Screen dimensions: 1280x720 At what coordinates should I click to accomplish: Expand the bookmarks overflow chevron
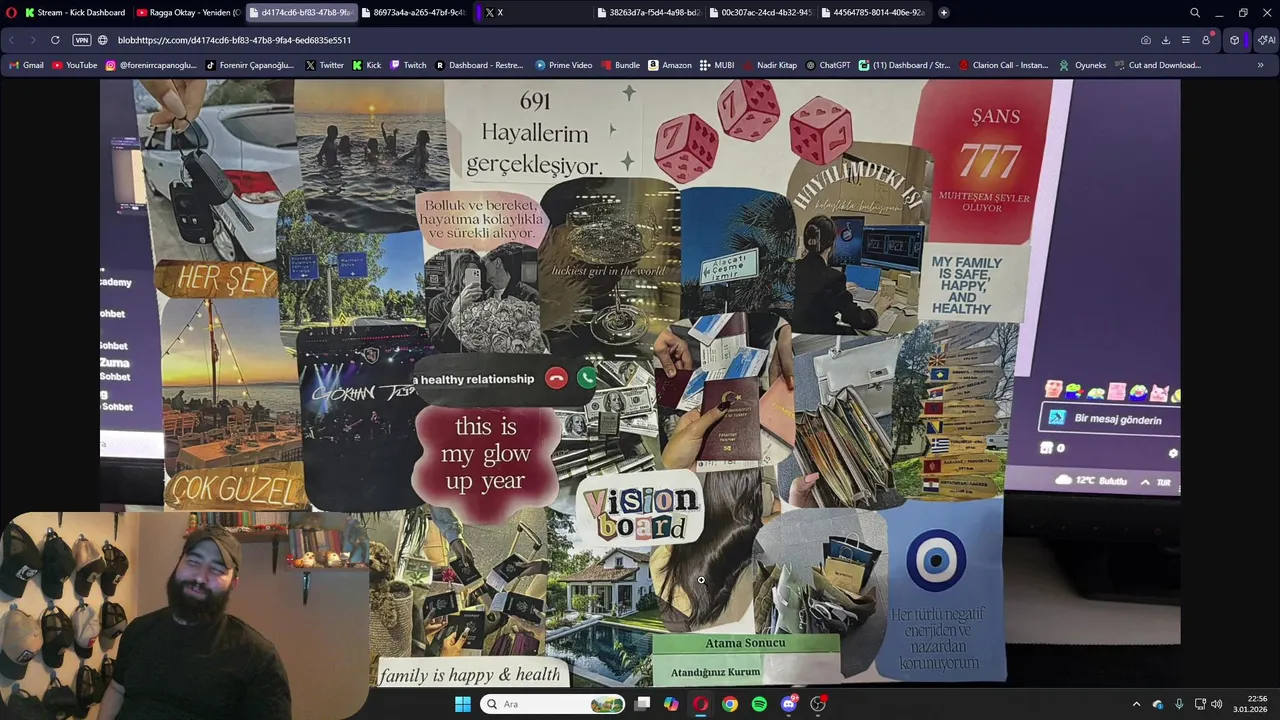click(1260, 65)
